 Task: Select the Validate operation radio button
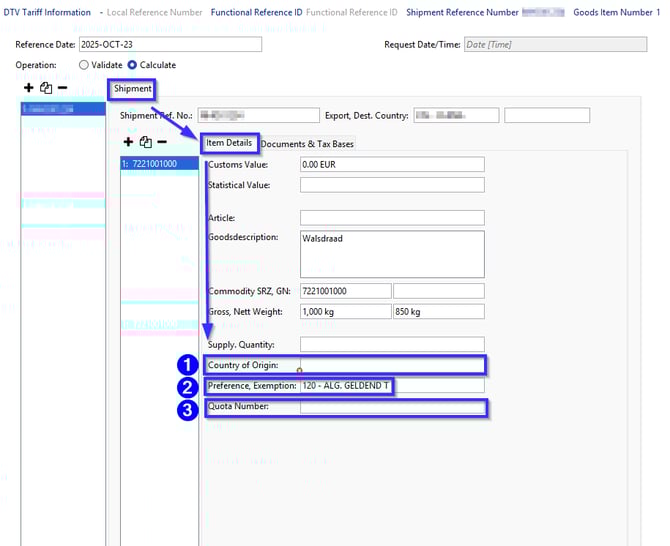pos(83,65)
